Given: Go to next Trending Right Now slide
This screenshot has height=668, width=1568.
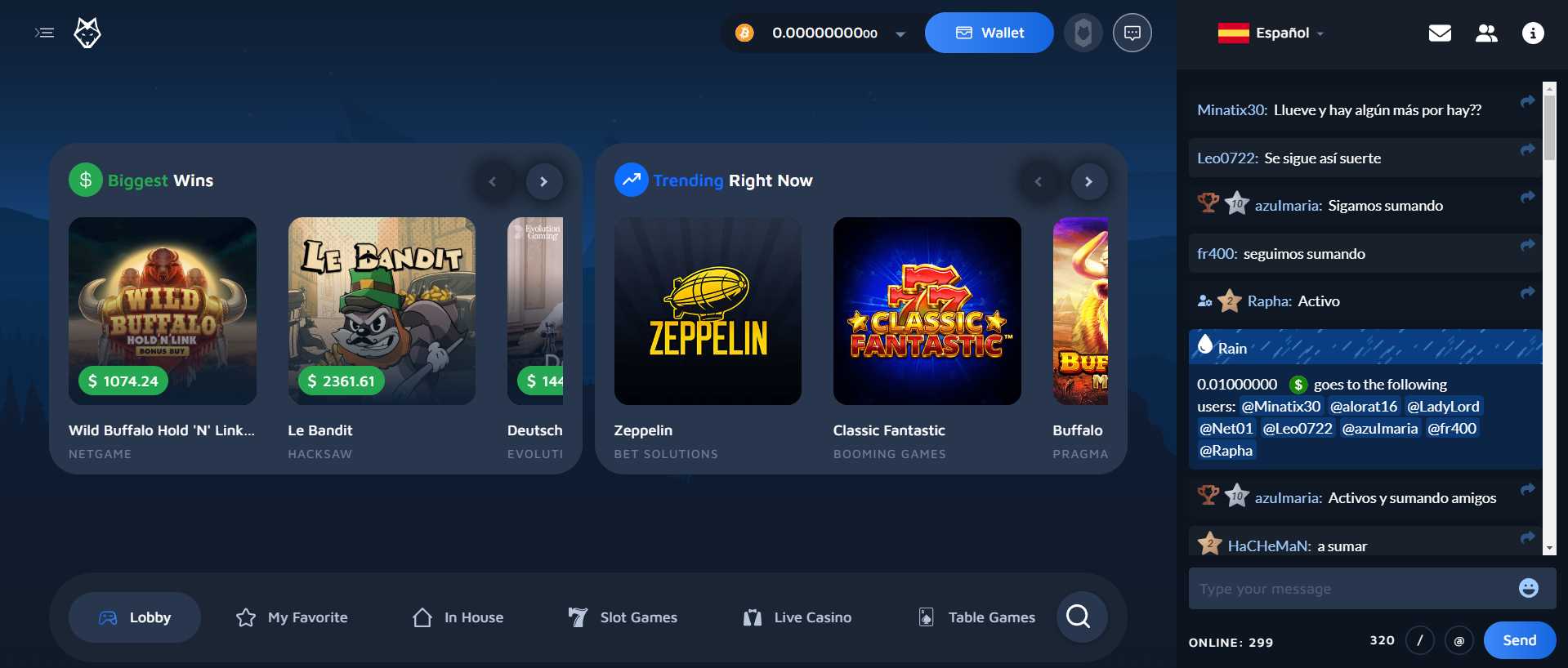Looking at the screenshot, I should coord(1088,181).
